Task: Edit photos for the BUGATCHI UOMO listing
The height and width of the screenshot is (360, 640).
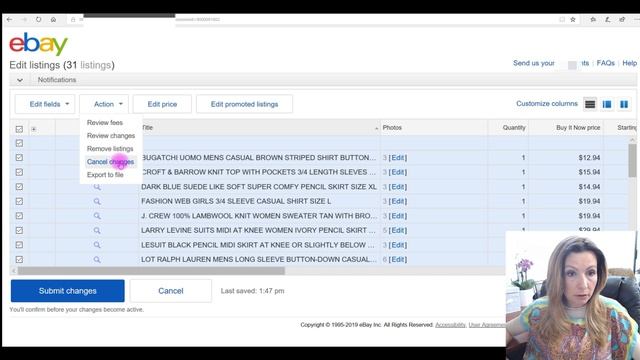Action: tap(398, 158)
